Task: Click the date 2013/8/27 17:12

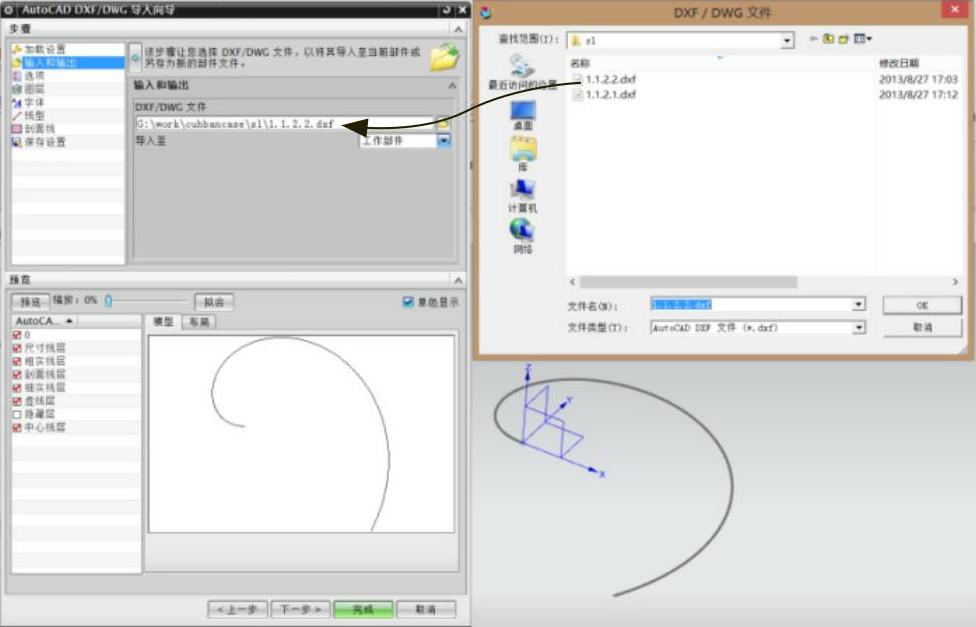Action: (x=918, y=95)
